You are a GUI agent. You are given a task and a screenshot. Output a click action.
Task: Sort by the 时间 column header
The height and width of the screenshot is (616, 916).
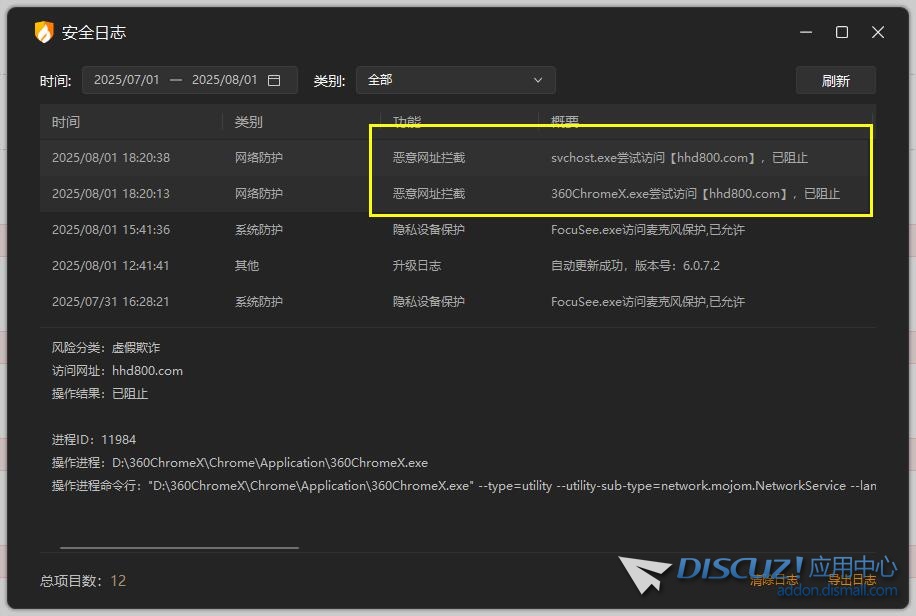[66, 122]
